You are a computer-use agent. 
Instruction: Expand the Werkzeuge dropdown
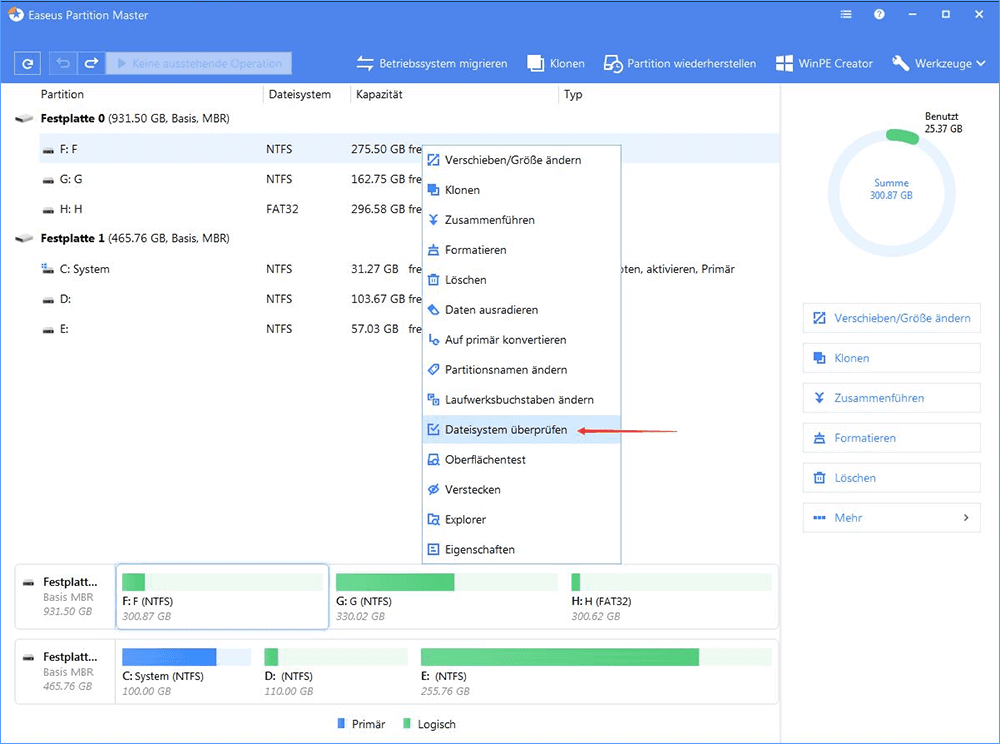click(939, 64)
